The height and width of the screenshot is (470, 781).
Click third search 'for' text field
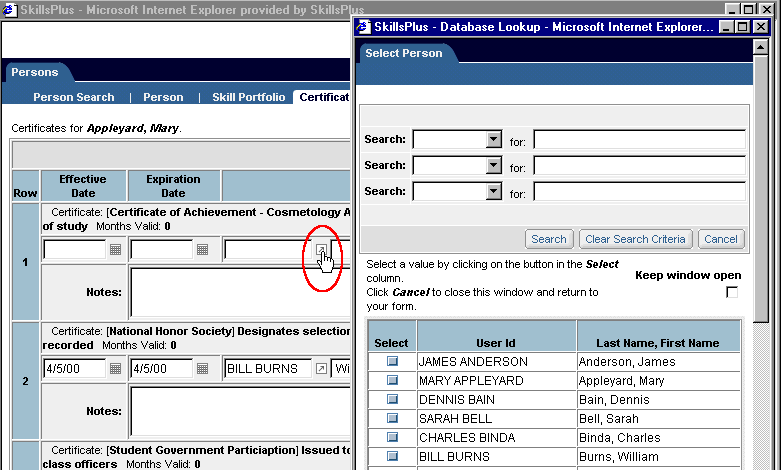pyautogui.click(x=640, y=191)
